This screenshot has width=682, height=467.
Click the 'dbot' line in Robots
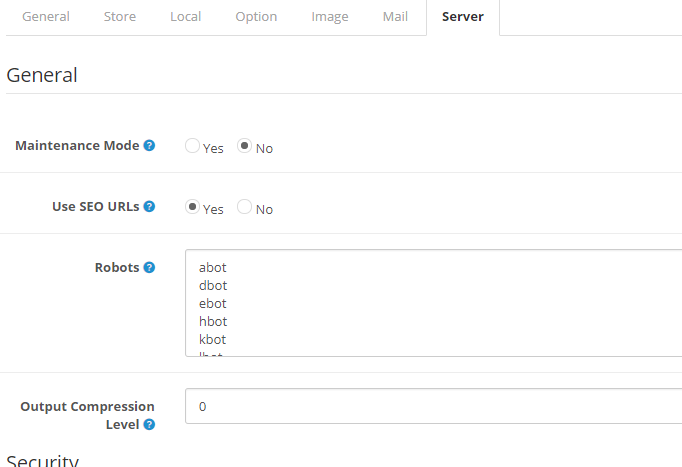coord(213,285)
